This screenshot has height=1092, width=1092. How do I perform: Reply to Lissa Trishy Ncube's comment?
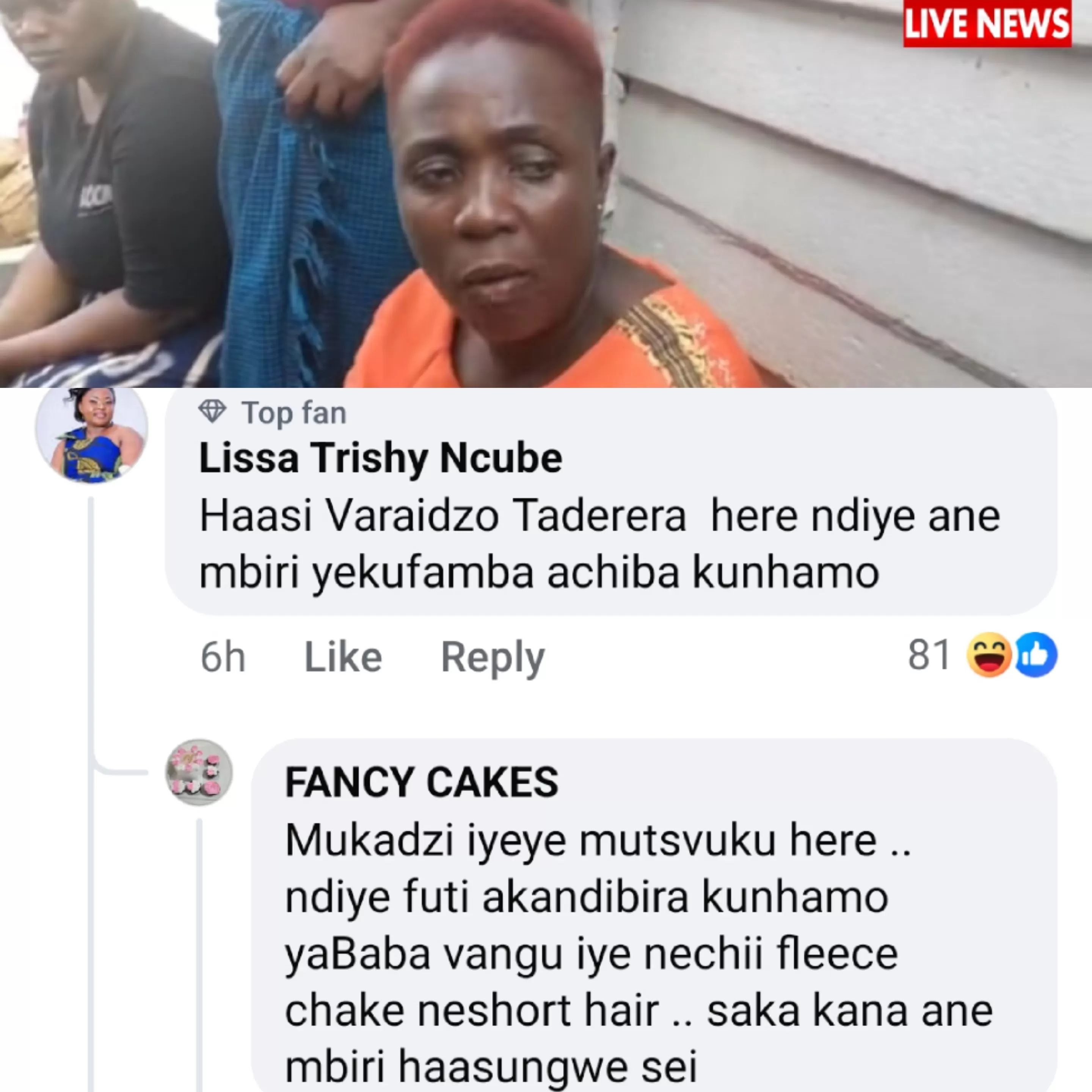click(x=492, y=658)
